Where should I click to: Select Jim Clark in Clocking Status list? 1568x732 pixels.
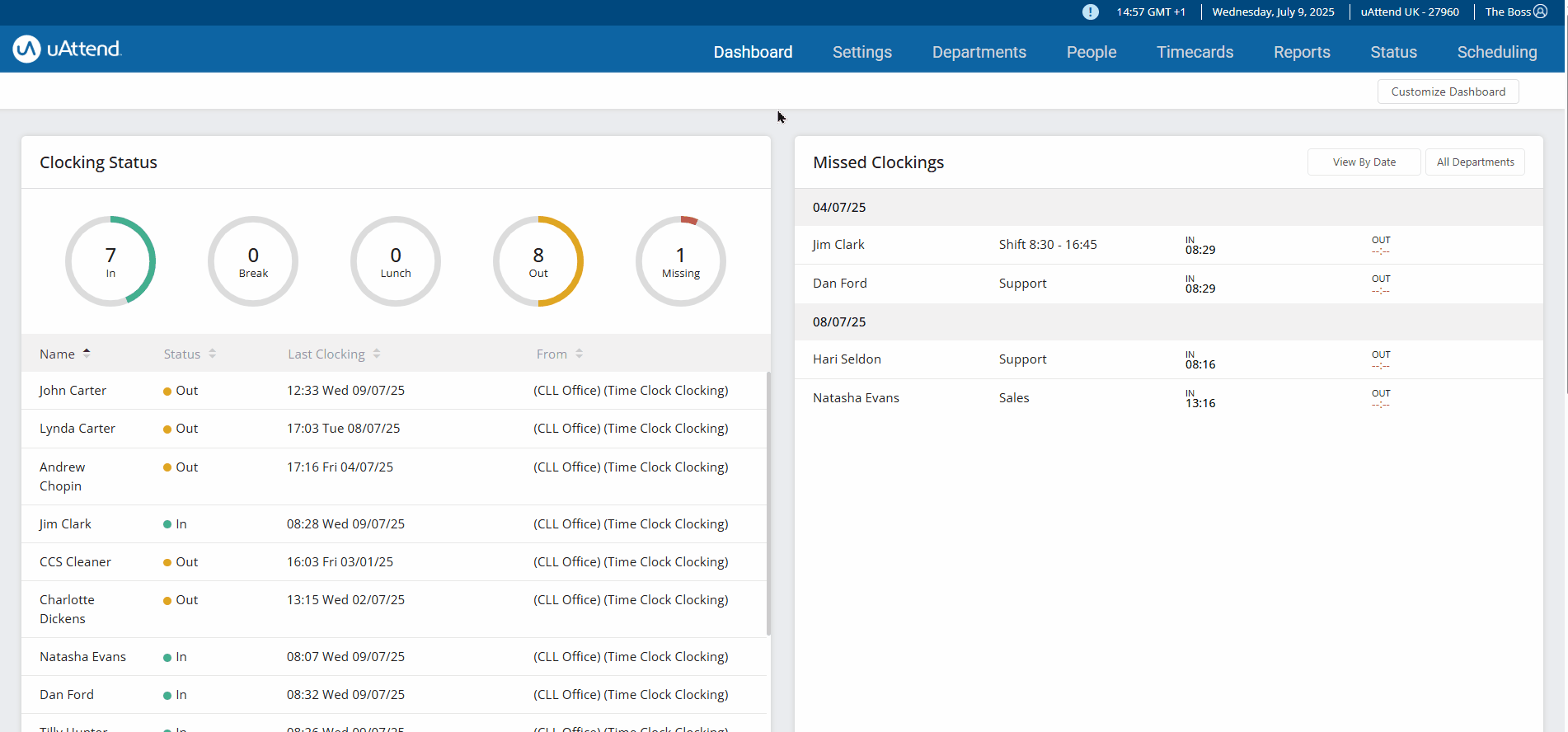65,524
